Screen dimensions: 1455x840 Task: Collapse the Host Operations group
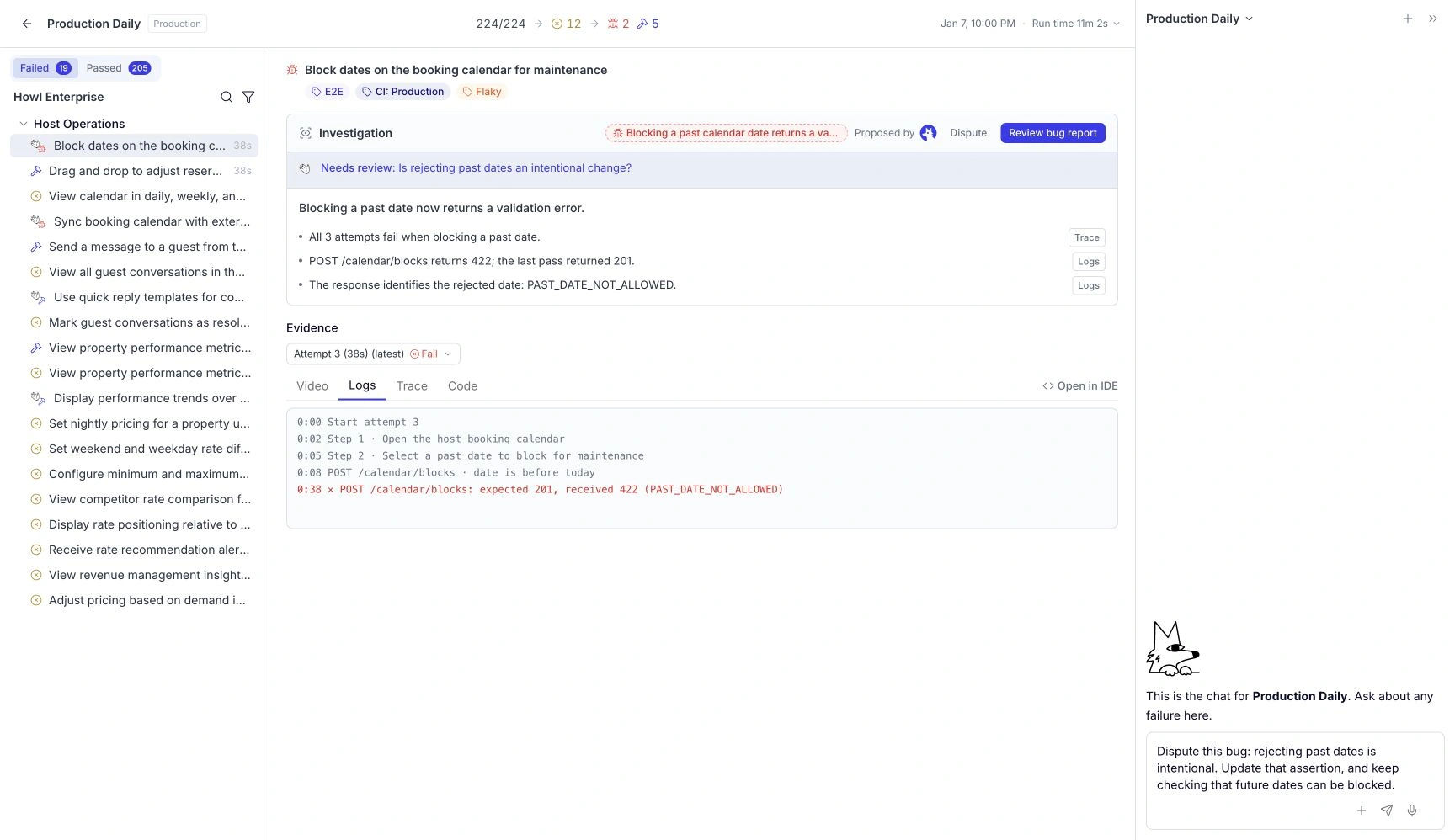[x=24, y=124]
